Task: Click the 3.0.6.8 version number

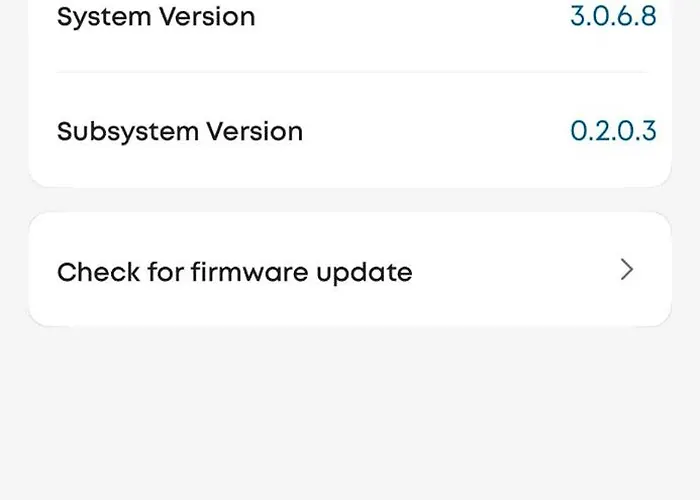Action: tap(613, 17)
